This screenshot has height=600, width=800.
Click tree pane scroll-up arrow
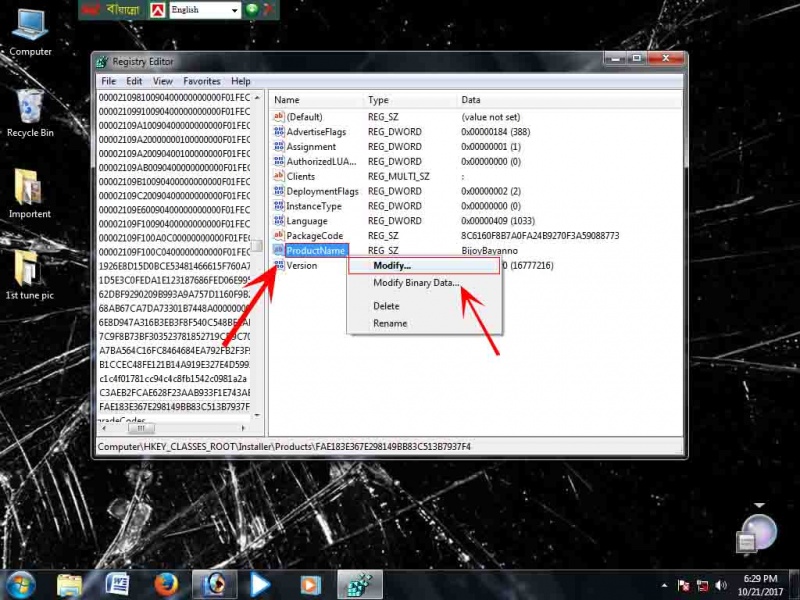(257, 97)
